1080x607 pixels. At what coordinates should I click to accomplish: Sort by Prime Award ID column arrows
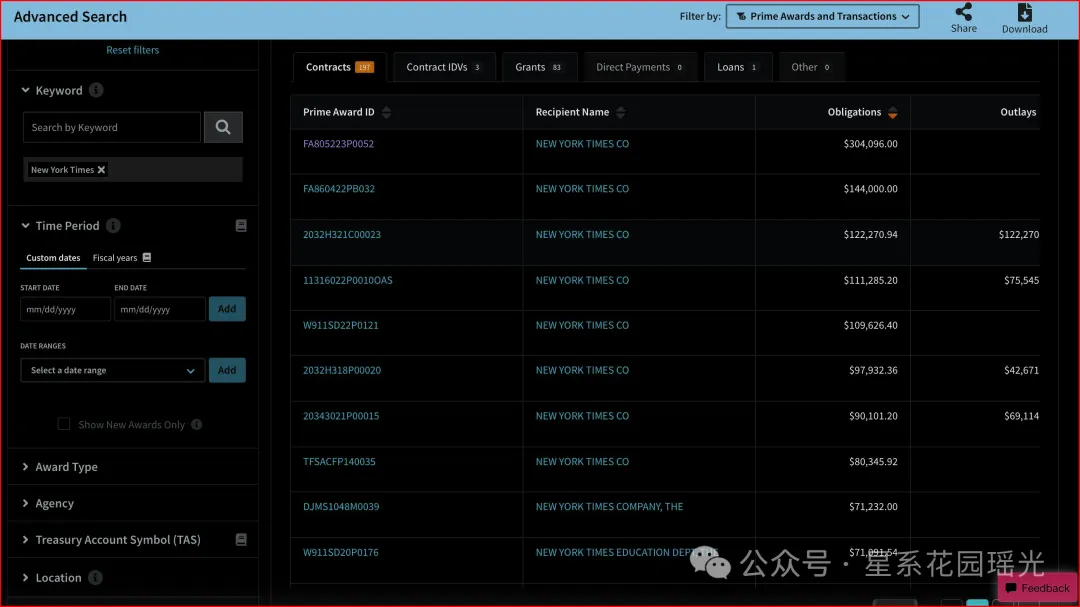[386, 113]
